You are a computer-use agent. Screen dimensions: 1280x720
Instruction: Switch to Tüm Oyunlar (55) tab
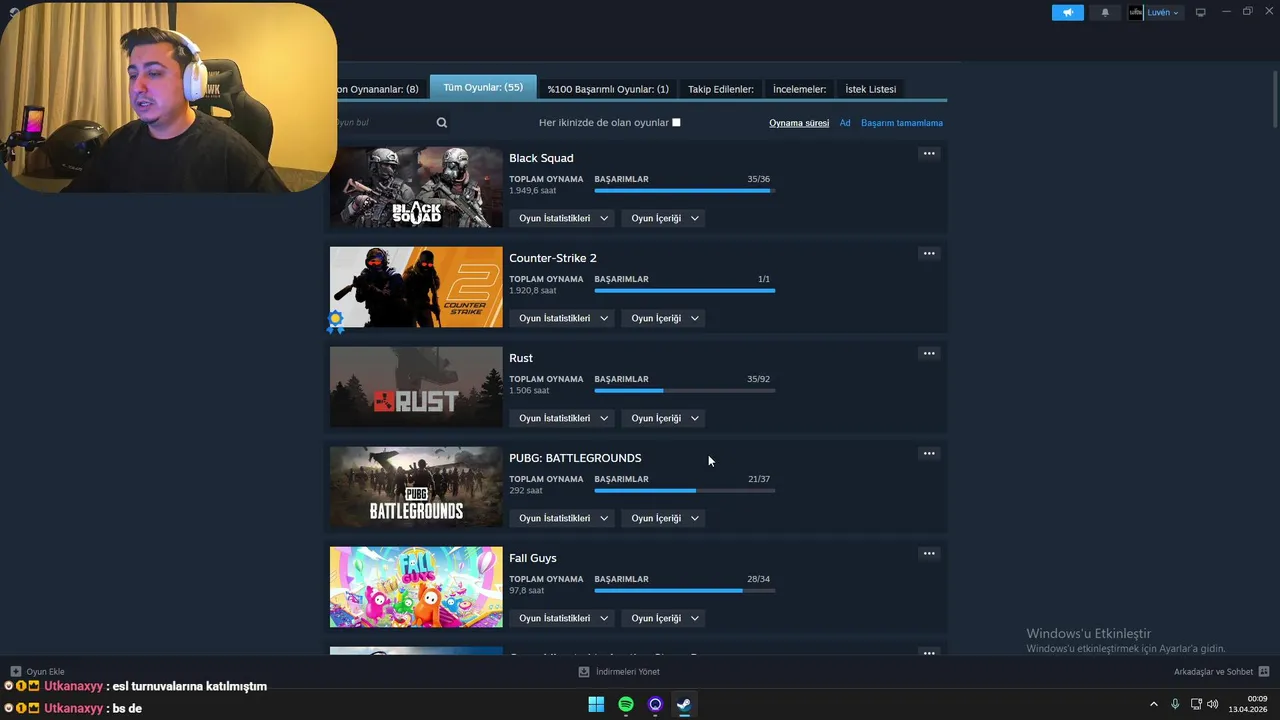coord(483,88)
